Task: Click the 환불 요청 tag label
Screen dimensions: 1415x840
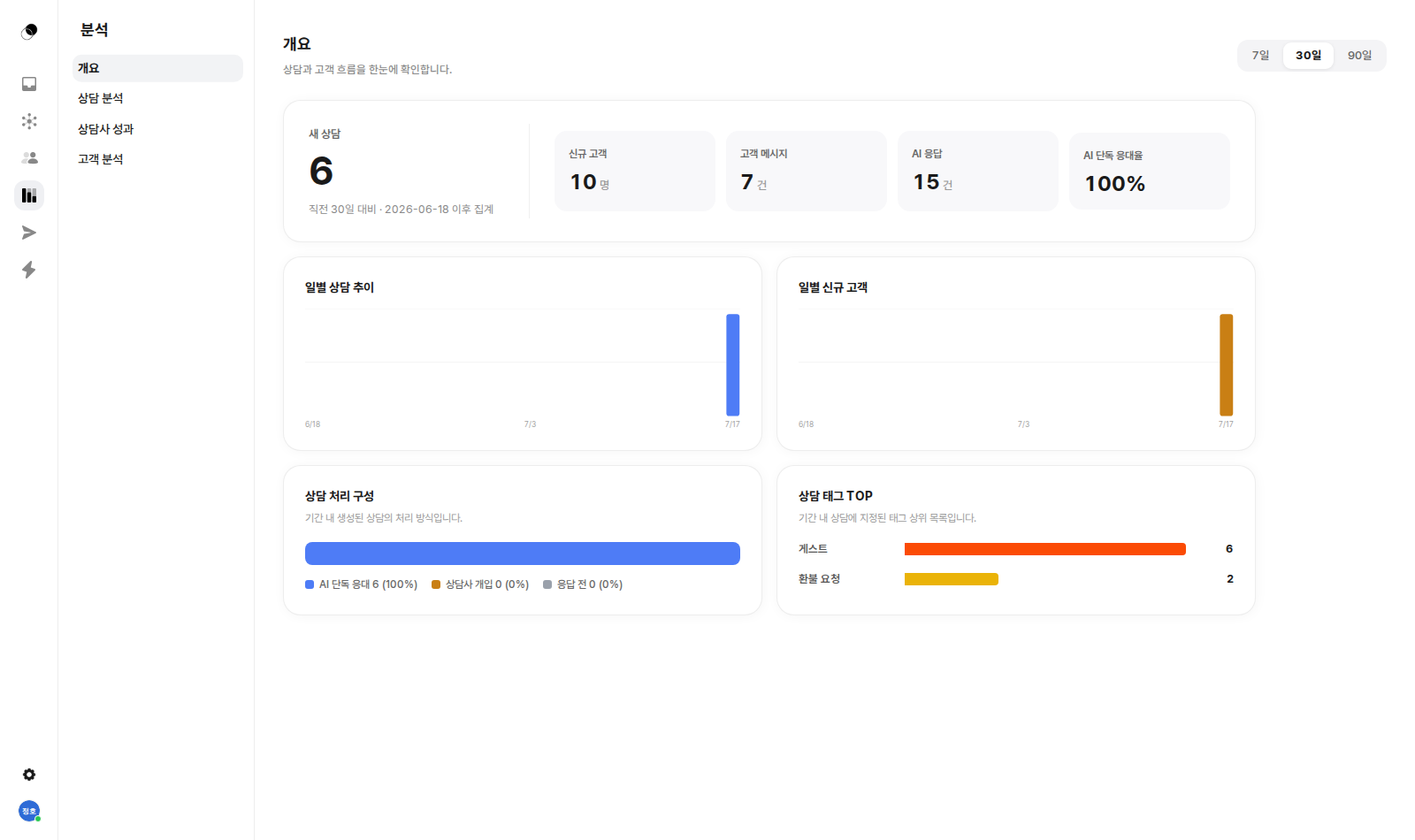Action: click(x=819, y=579)
